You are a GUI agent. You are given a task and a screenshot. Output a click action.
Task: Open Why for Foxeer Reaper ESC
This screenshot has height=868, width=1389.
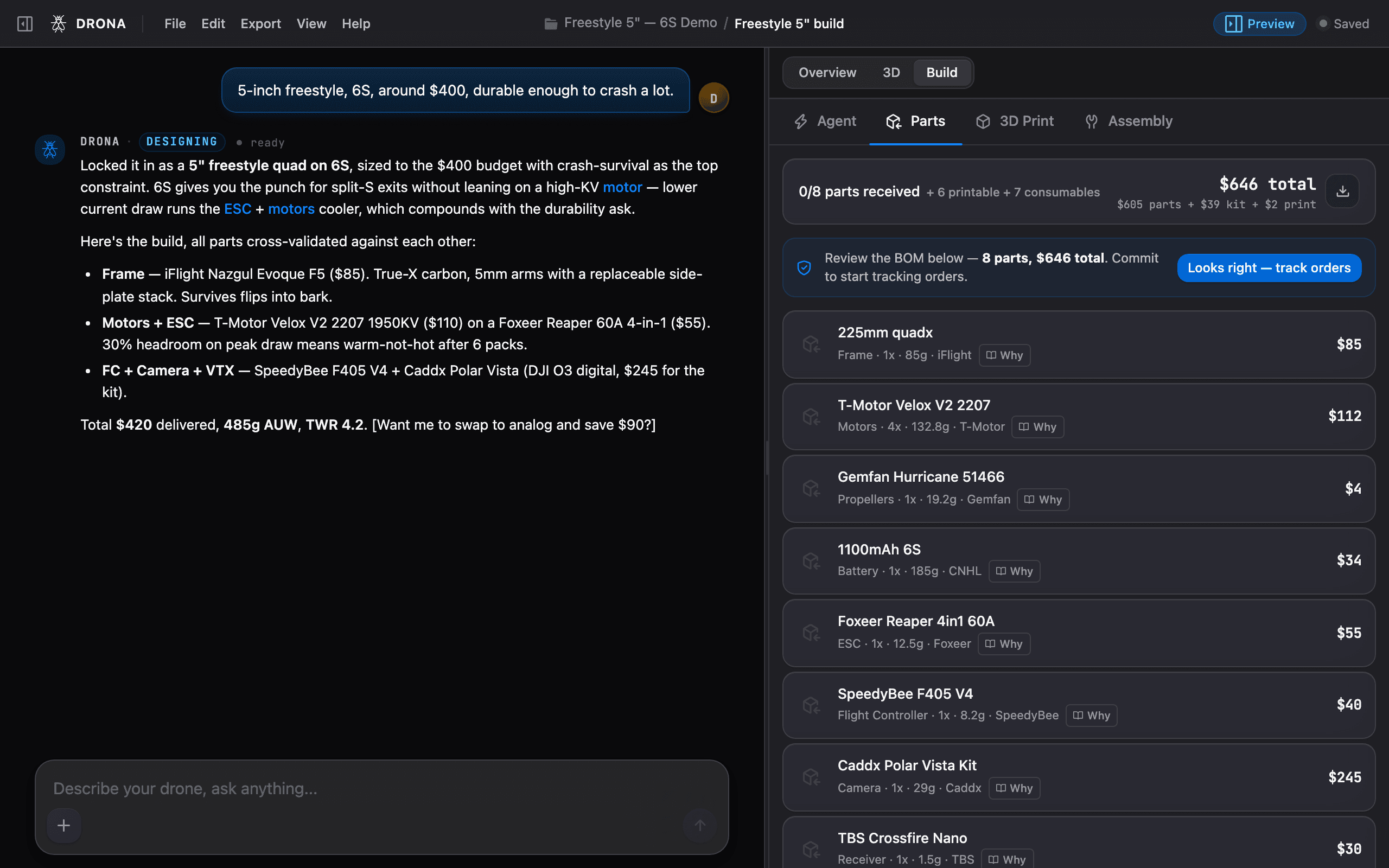[x=1004, y=644]
